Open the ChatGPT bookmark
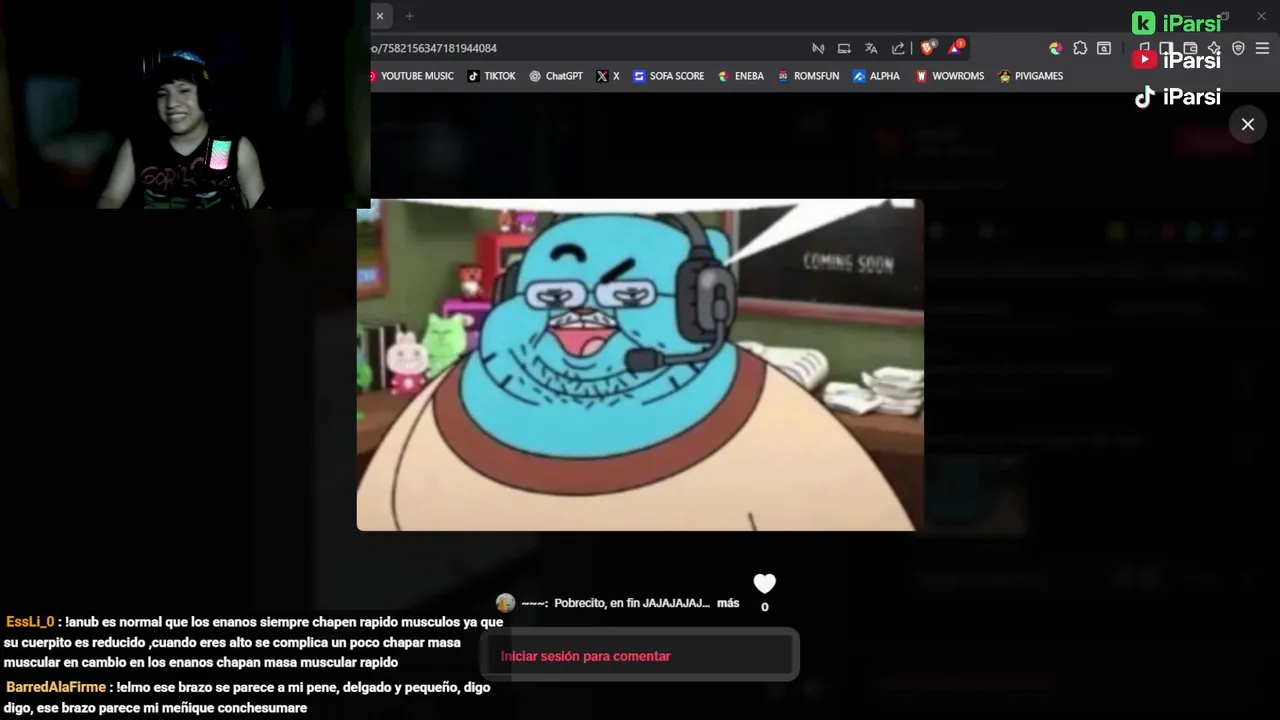The width and height of the screenshot is (1280, 720). tap(556, 76)
